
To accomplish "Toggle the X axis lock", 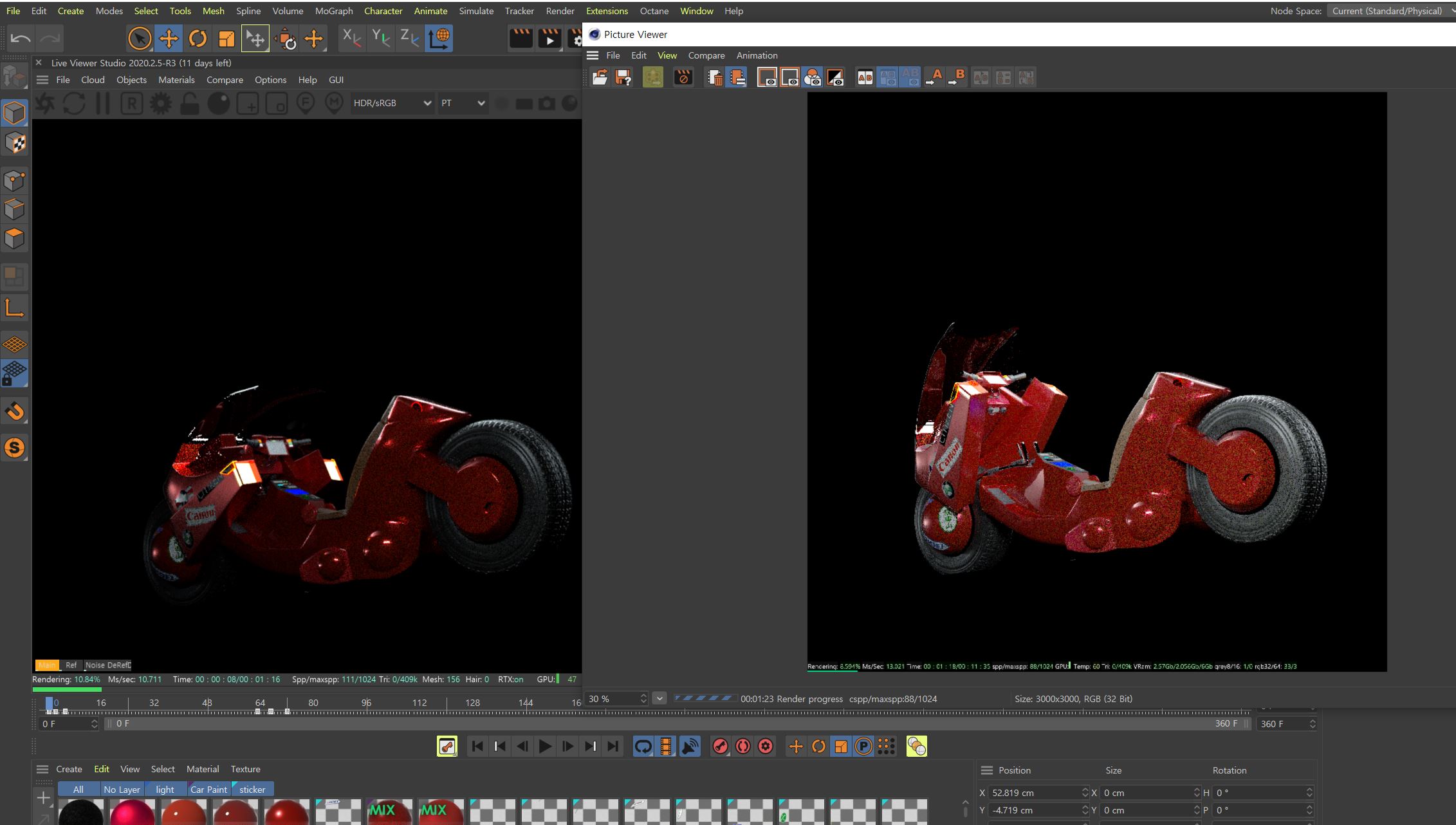I will pos(351,39).
